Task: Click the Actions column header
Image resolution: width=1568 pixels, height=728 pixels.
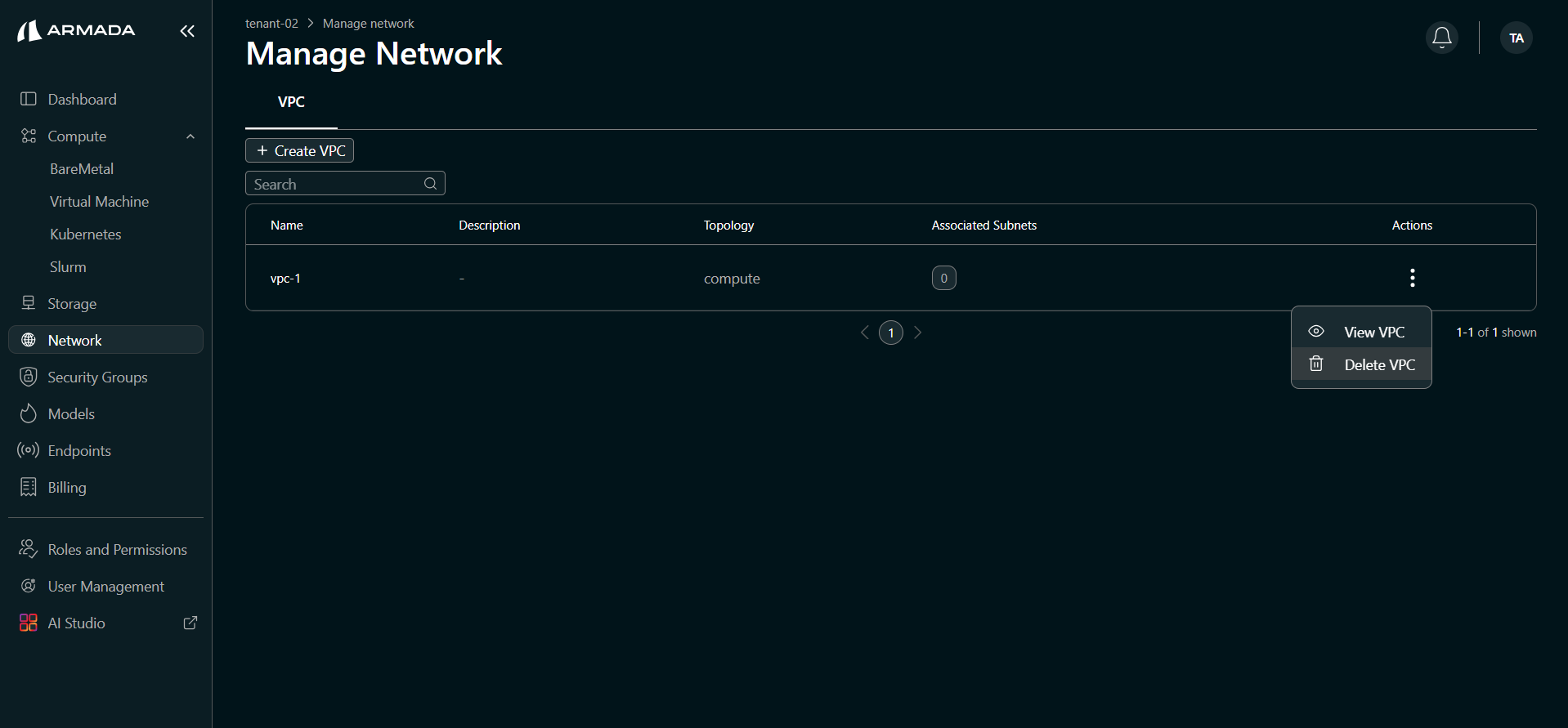Action: 1412,226
